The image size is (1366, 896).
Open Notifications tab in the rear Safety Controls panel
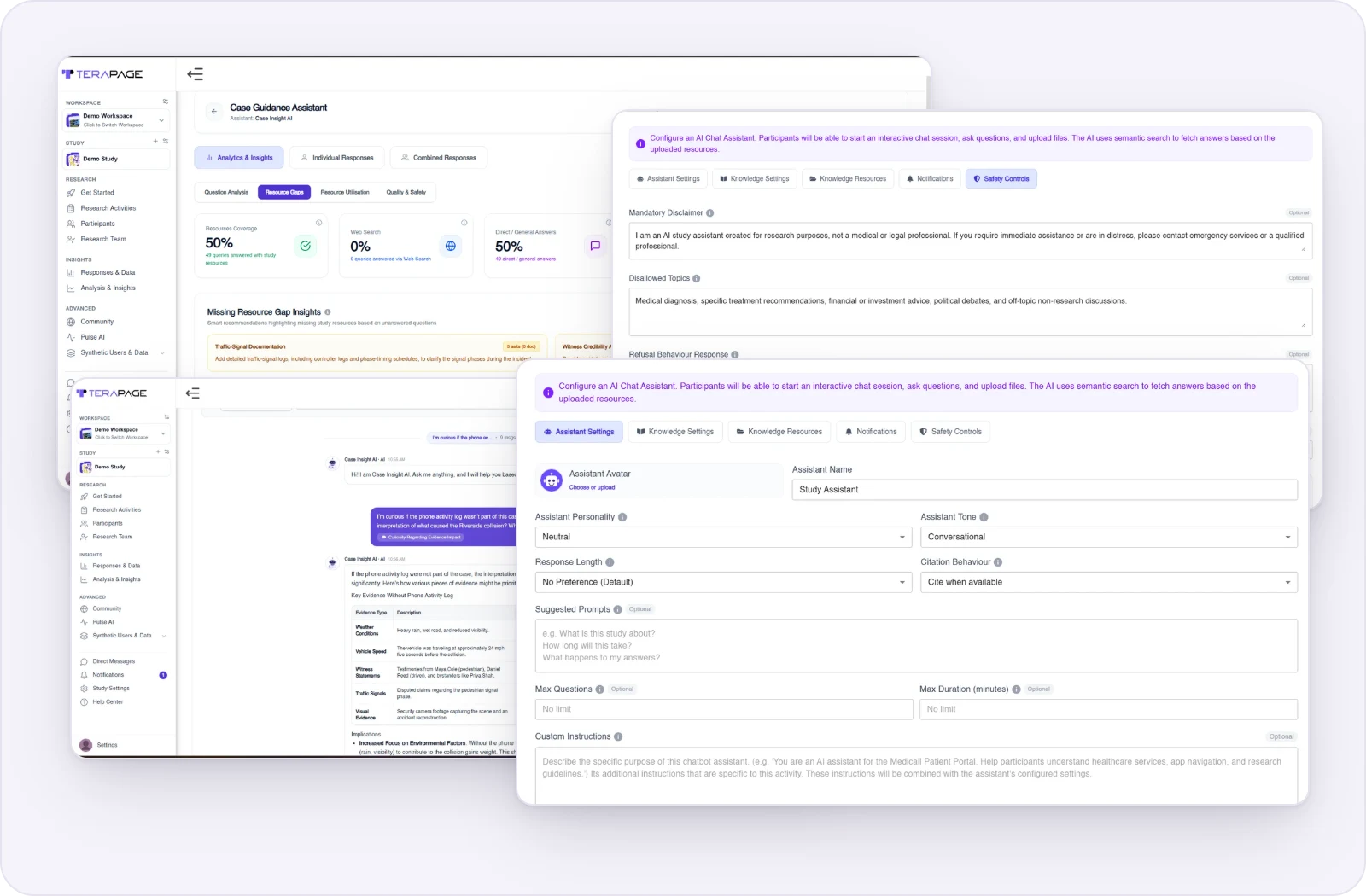pyautogui.click(x=929, y=179)
